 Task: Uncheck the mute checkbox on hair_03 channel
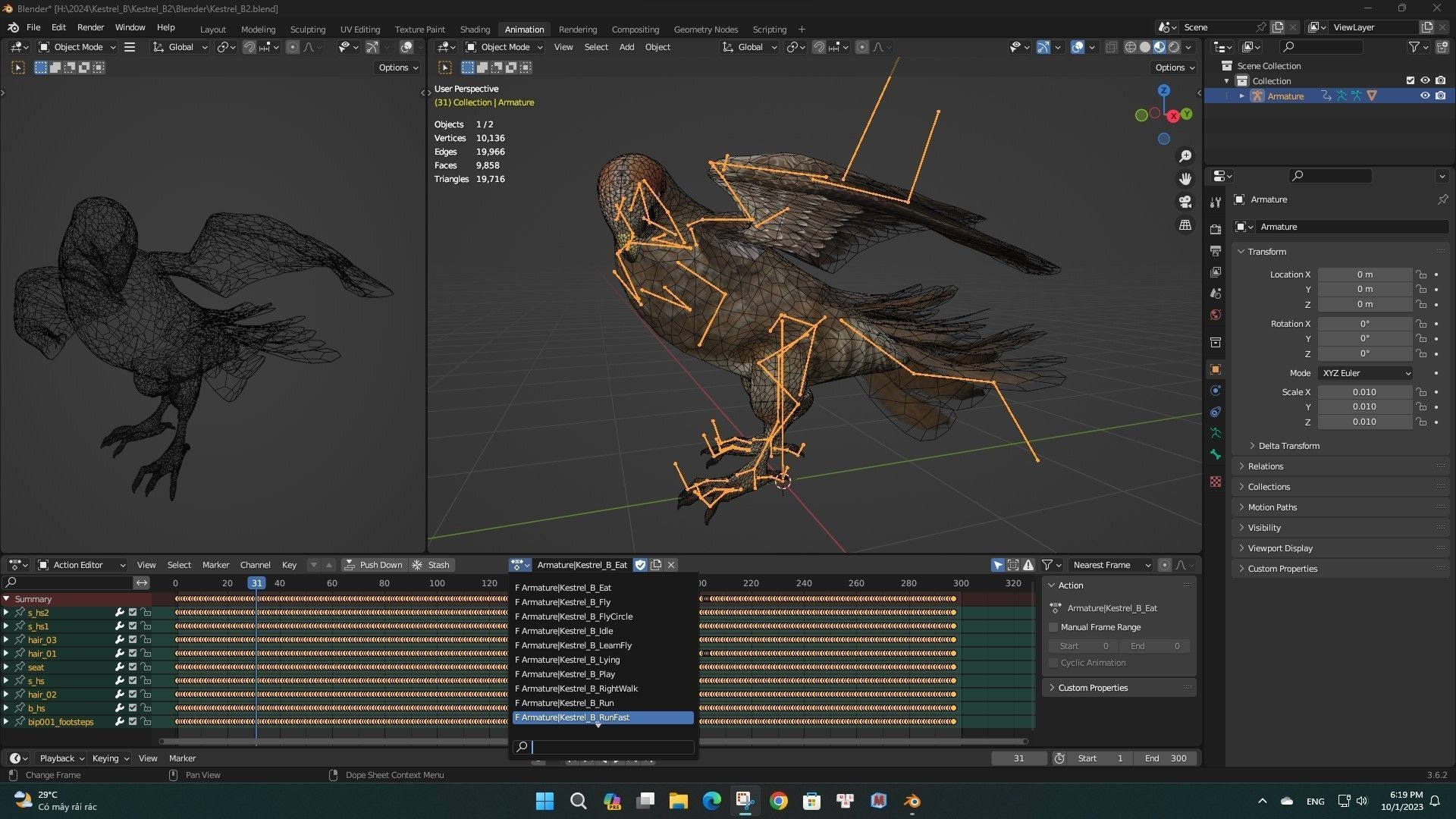coord(133,640)
